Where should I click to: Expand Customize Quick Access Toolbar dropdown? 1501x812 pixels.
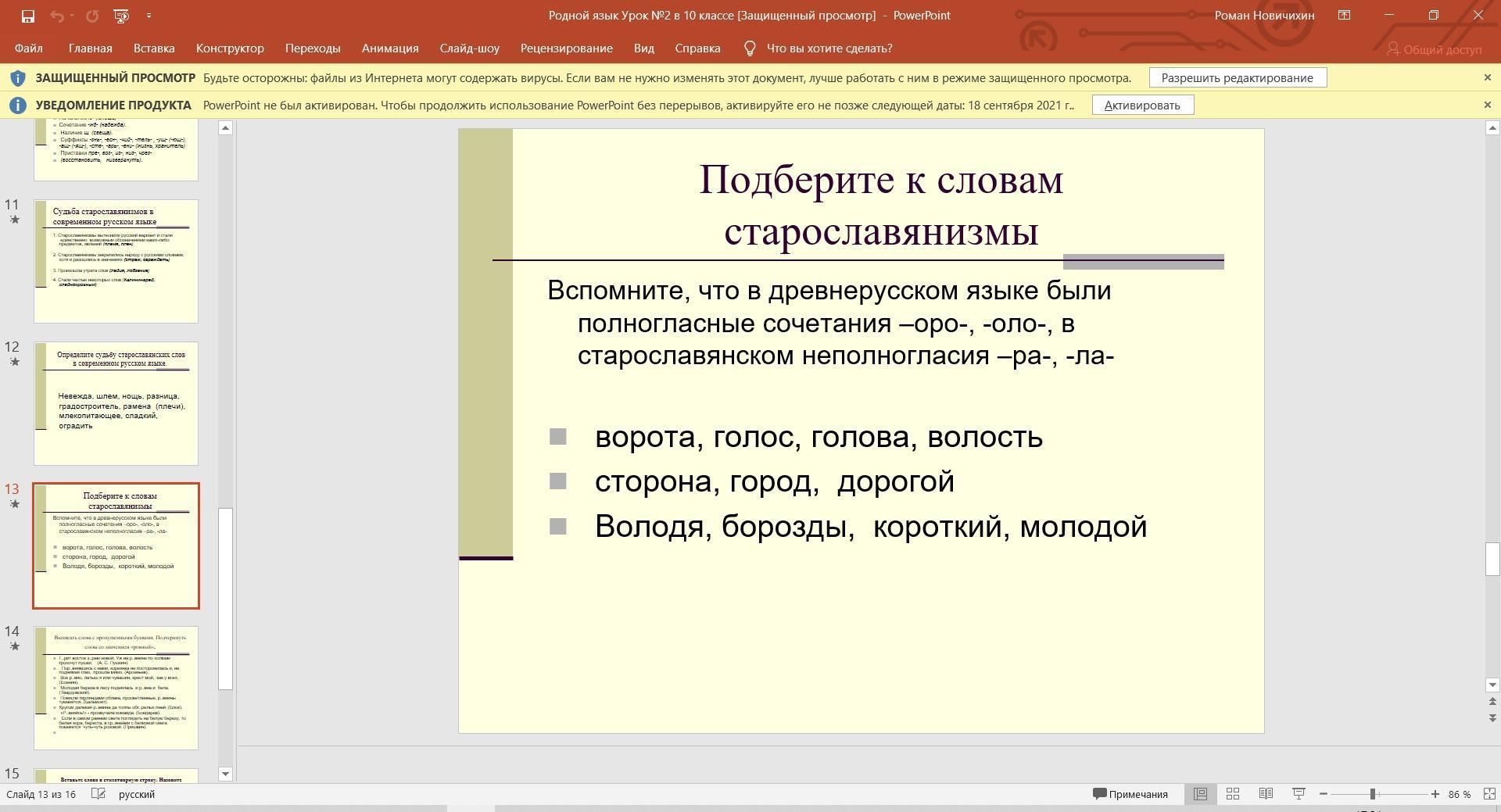149,16
